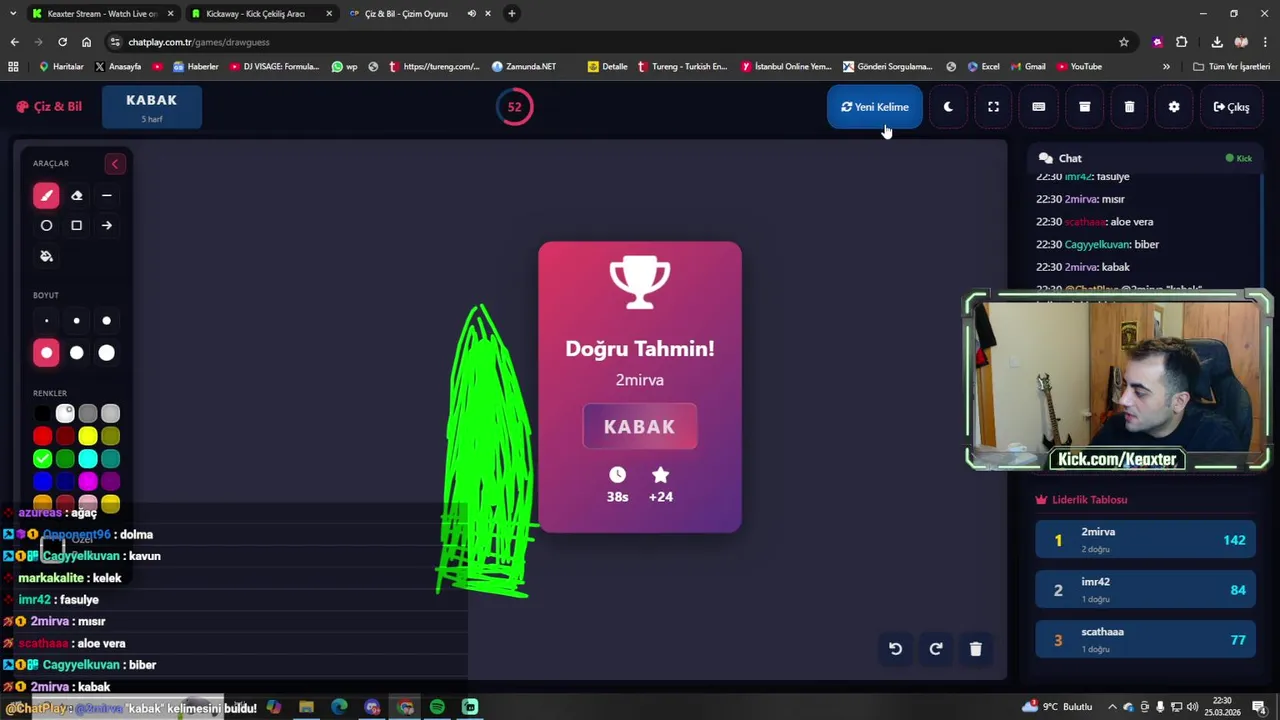The width and height of the screenshot is (1280, 720).
Task: Choose the third brush size in top row
Action: tap(106, 321)
